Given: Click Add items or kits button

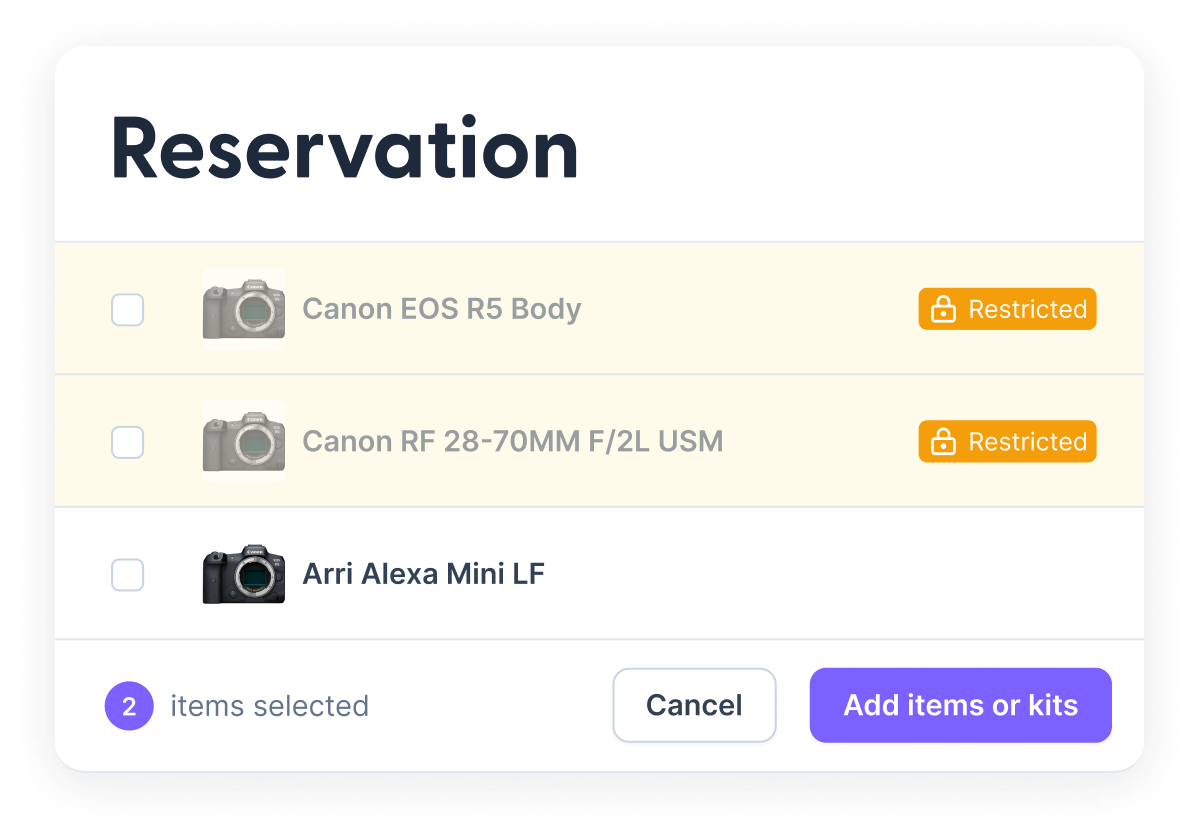Looking at the screenshot, I should pyautogui.click(x=960, y=705).
